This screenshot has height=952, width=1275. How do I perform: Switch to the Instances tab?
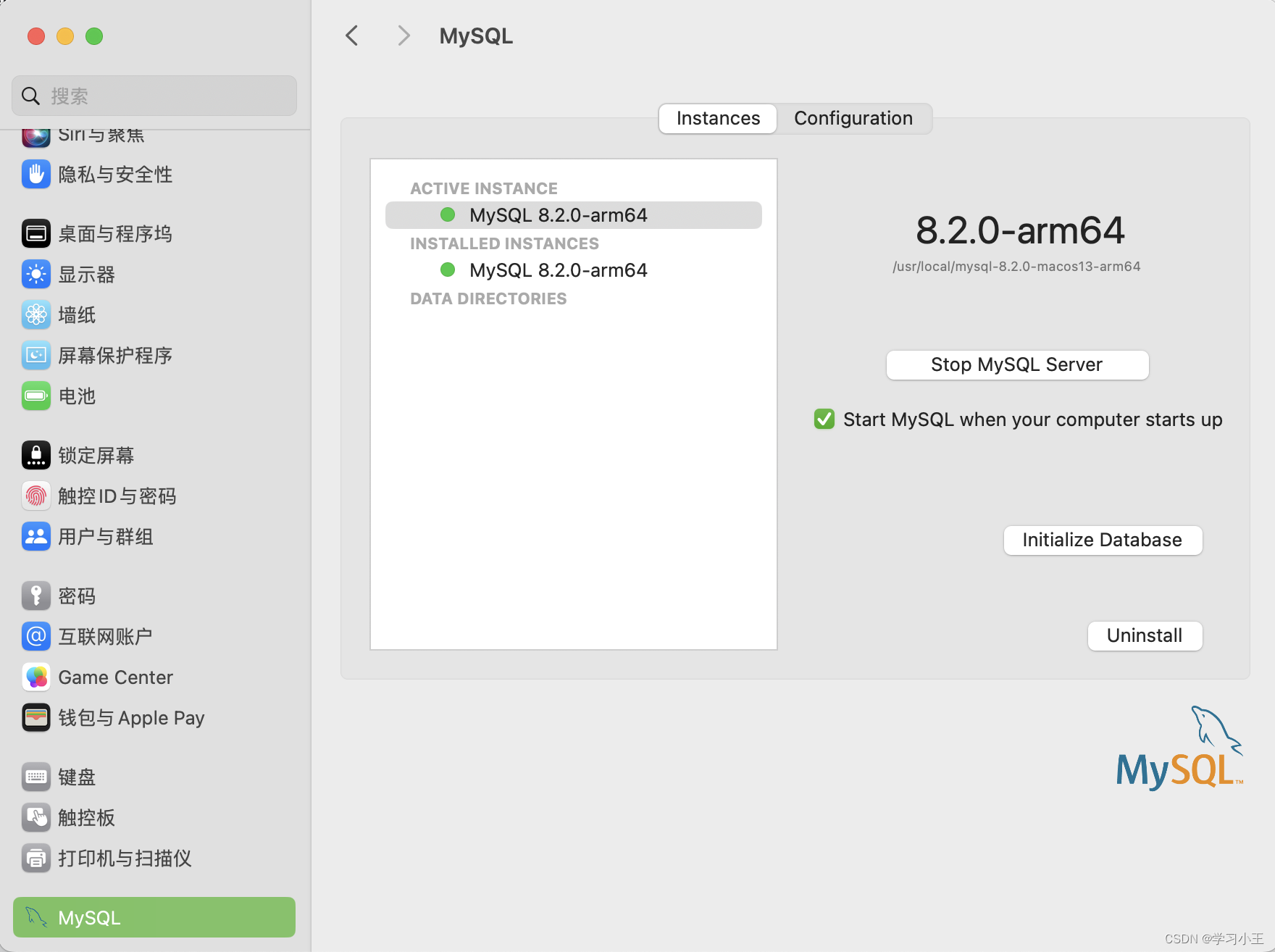[x=717, y=118]
